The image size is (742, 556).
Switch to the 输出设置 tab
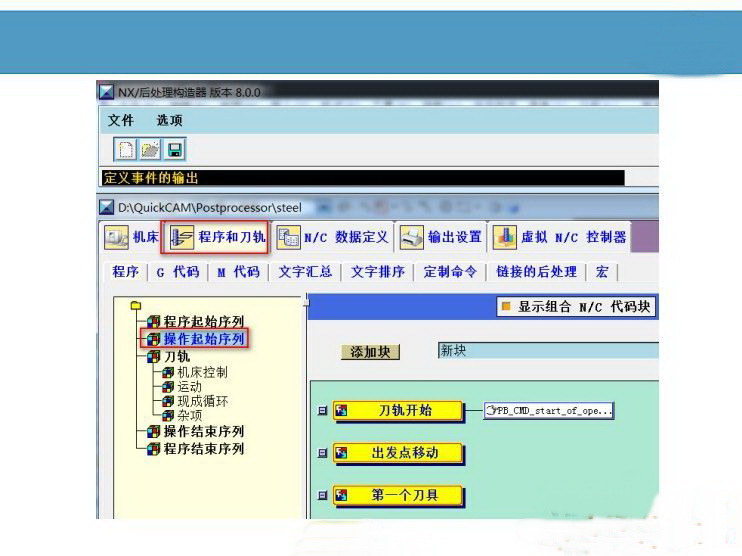442,238
